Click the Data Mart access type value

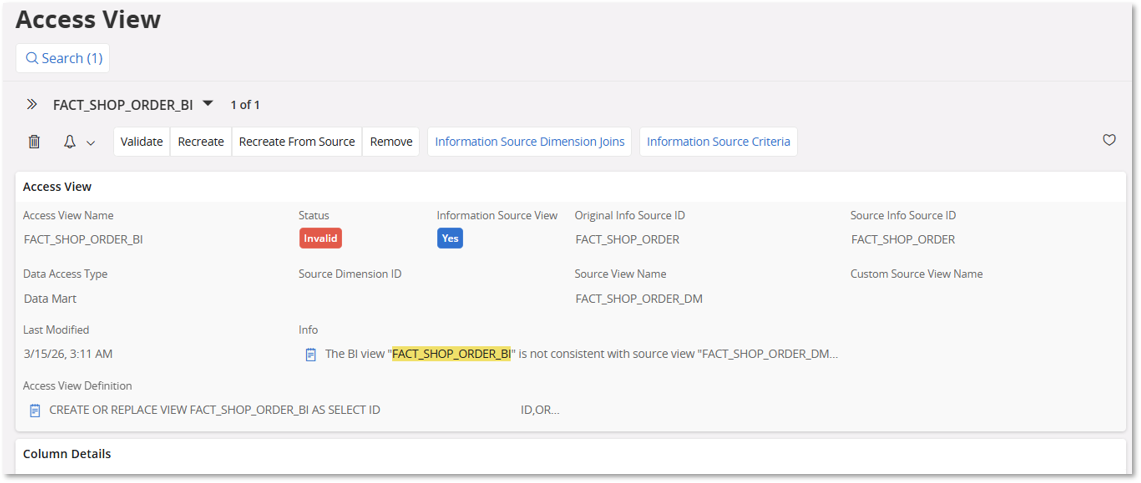tap(50, 298)
